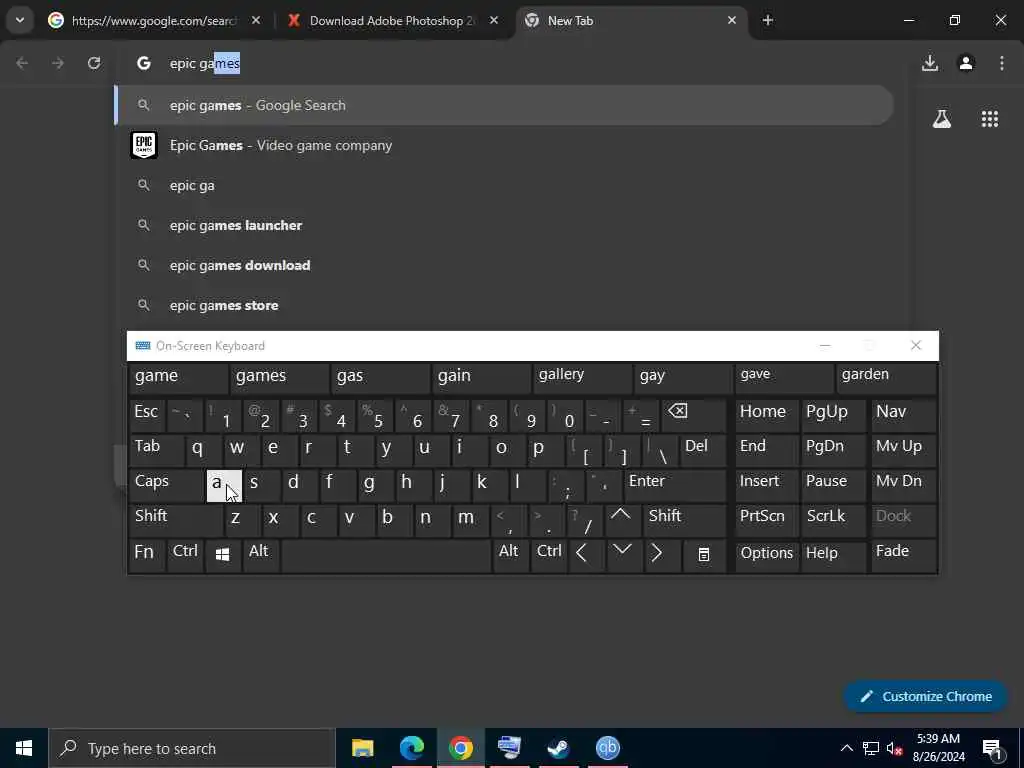Open qBittorrent from taskbar
This screenshot has width=1024, height=768.
(x=607, y=748)
